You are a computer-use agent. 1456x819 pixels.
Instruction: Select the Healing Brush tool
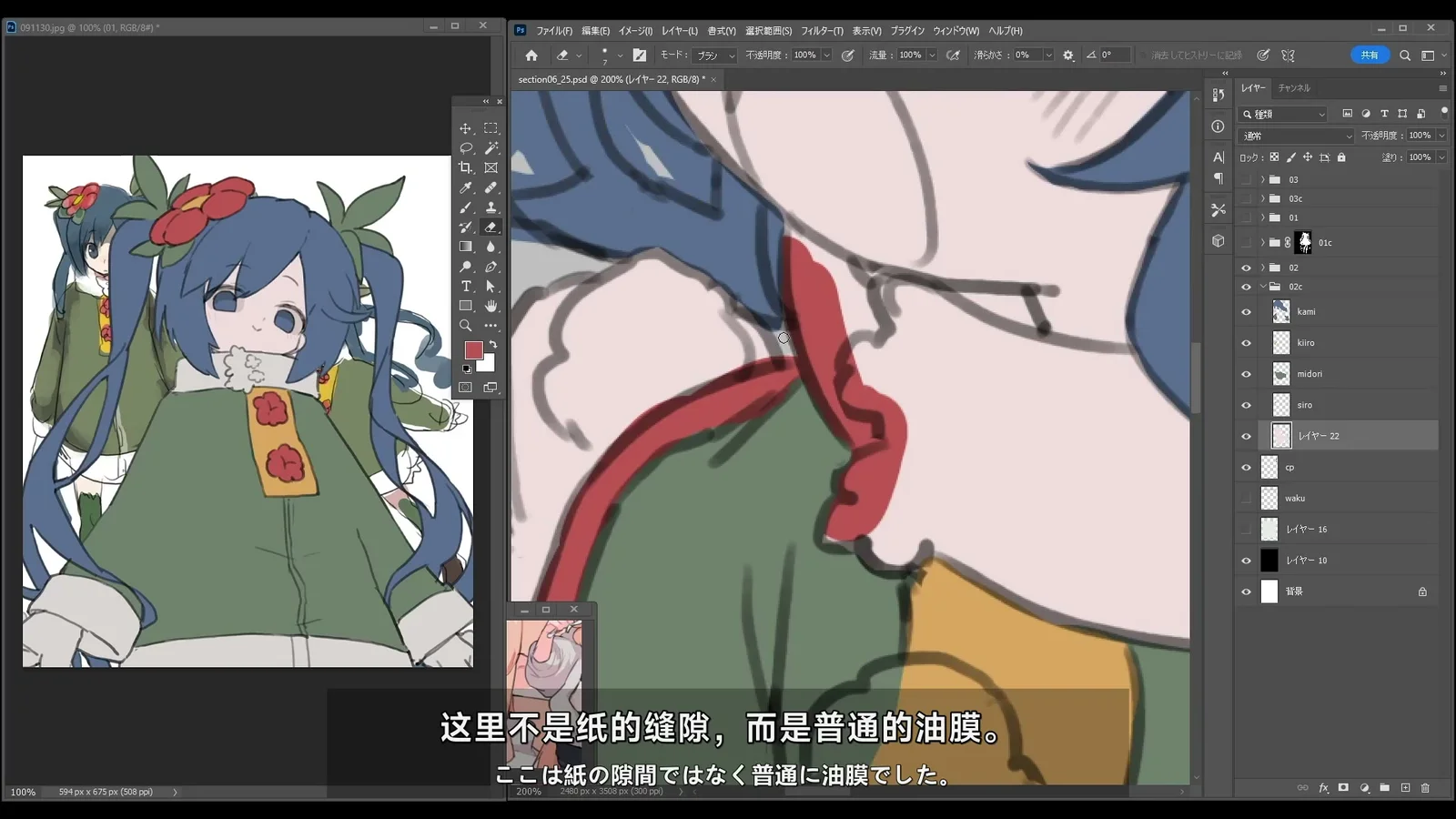[491, 187]
